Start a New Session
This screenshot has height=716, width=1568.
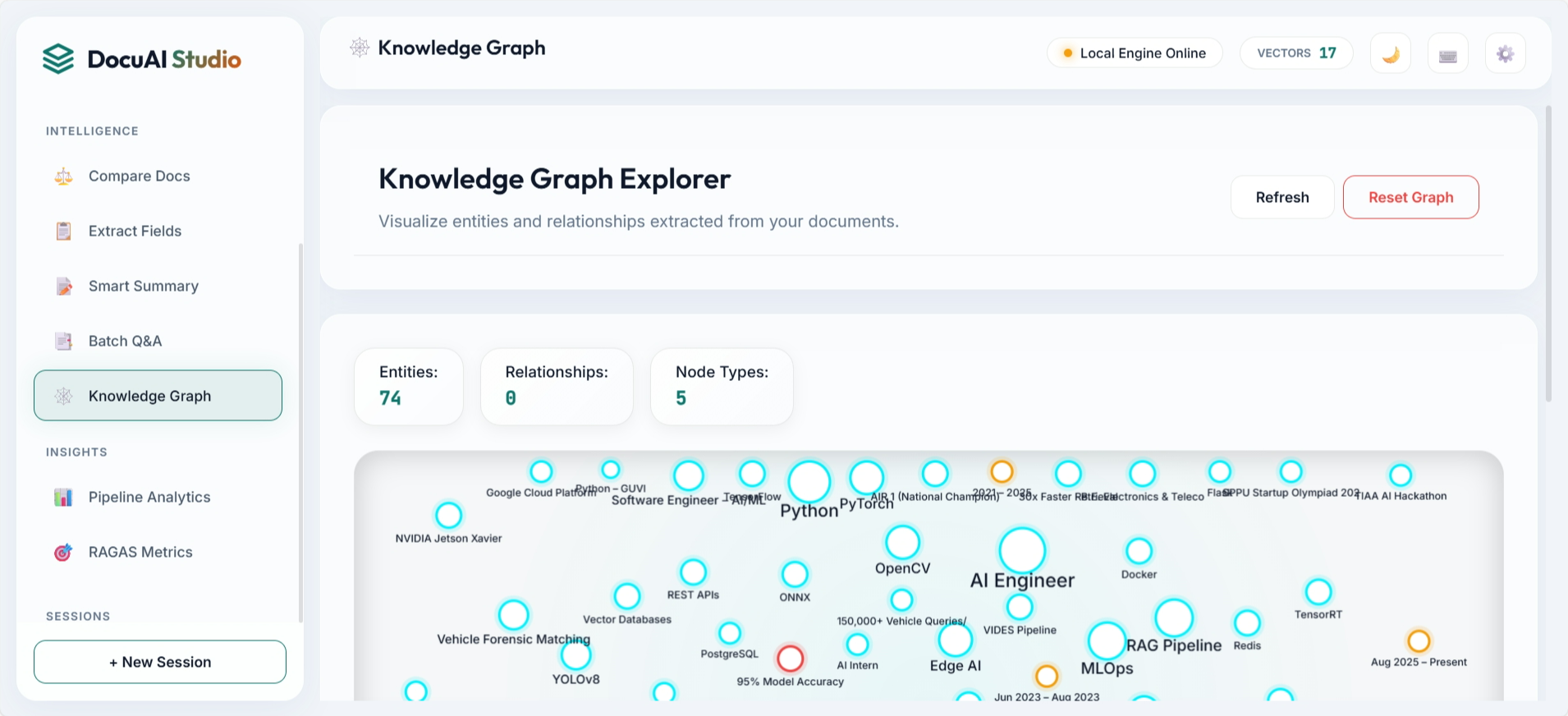coord(160,662)
